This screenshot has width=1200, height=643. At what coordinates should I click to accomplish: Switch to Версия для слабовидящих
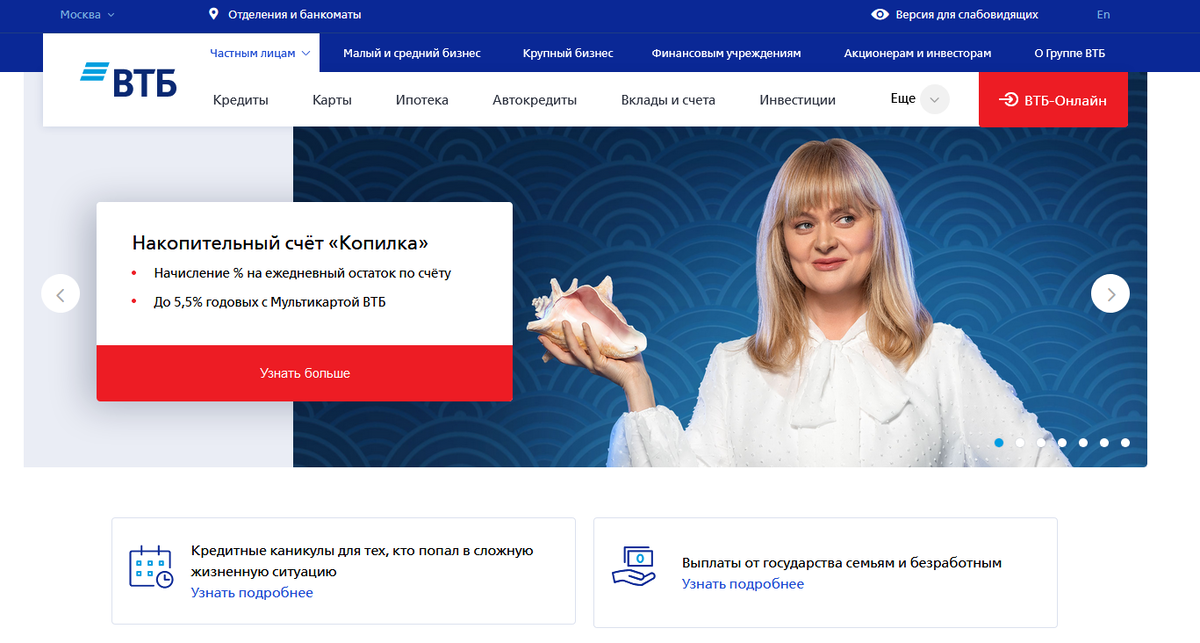968,15
